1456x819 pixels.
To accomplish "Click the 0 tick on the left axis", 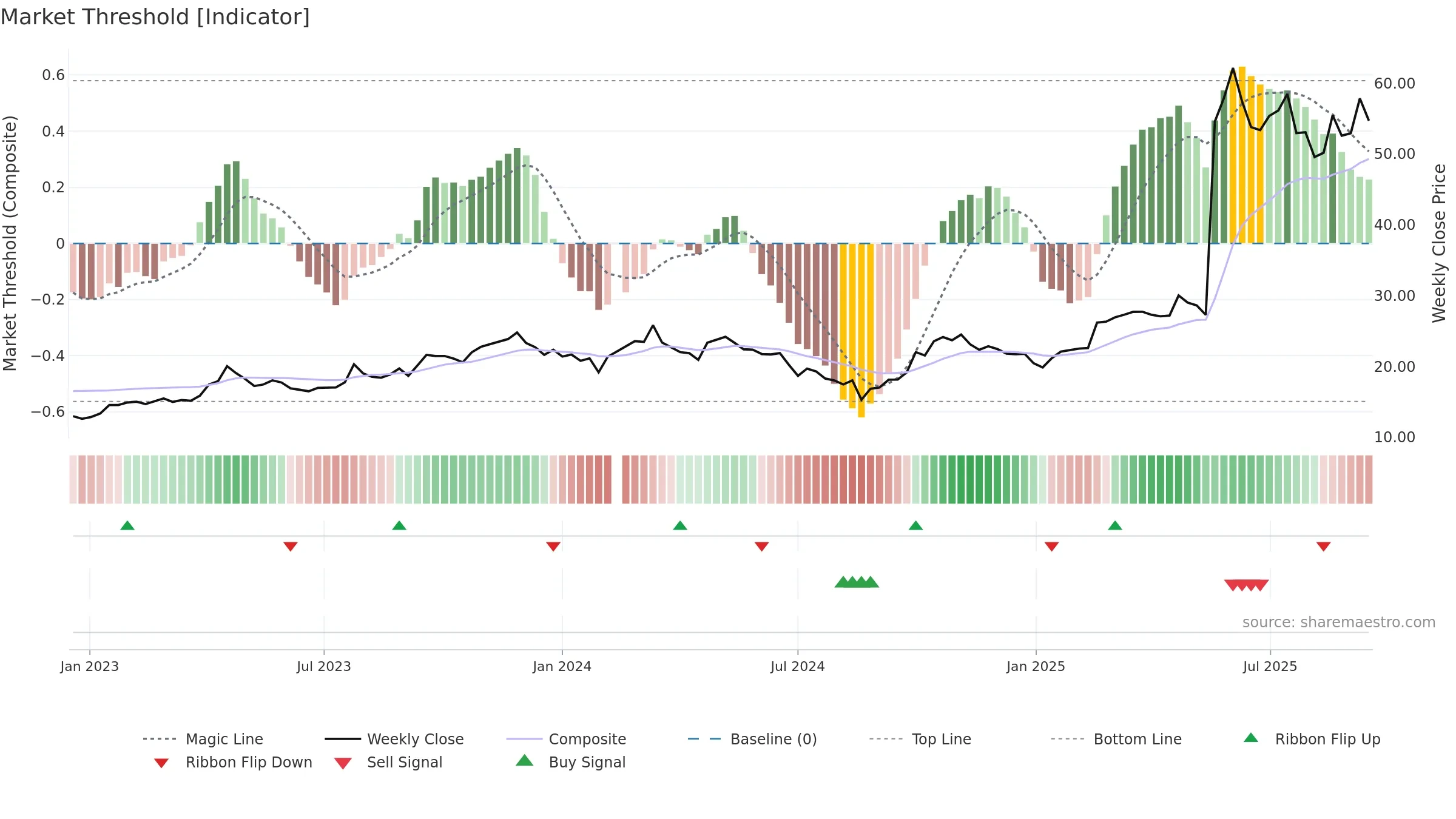I will [x=60, y=243].
